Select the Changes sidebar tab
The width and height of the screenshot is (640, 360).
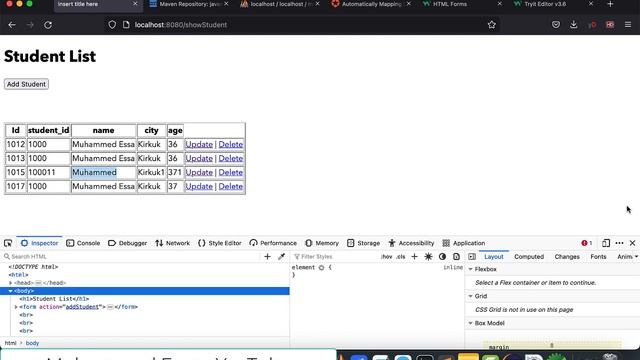[567, 257]
